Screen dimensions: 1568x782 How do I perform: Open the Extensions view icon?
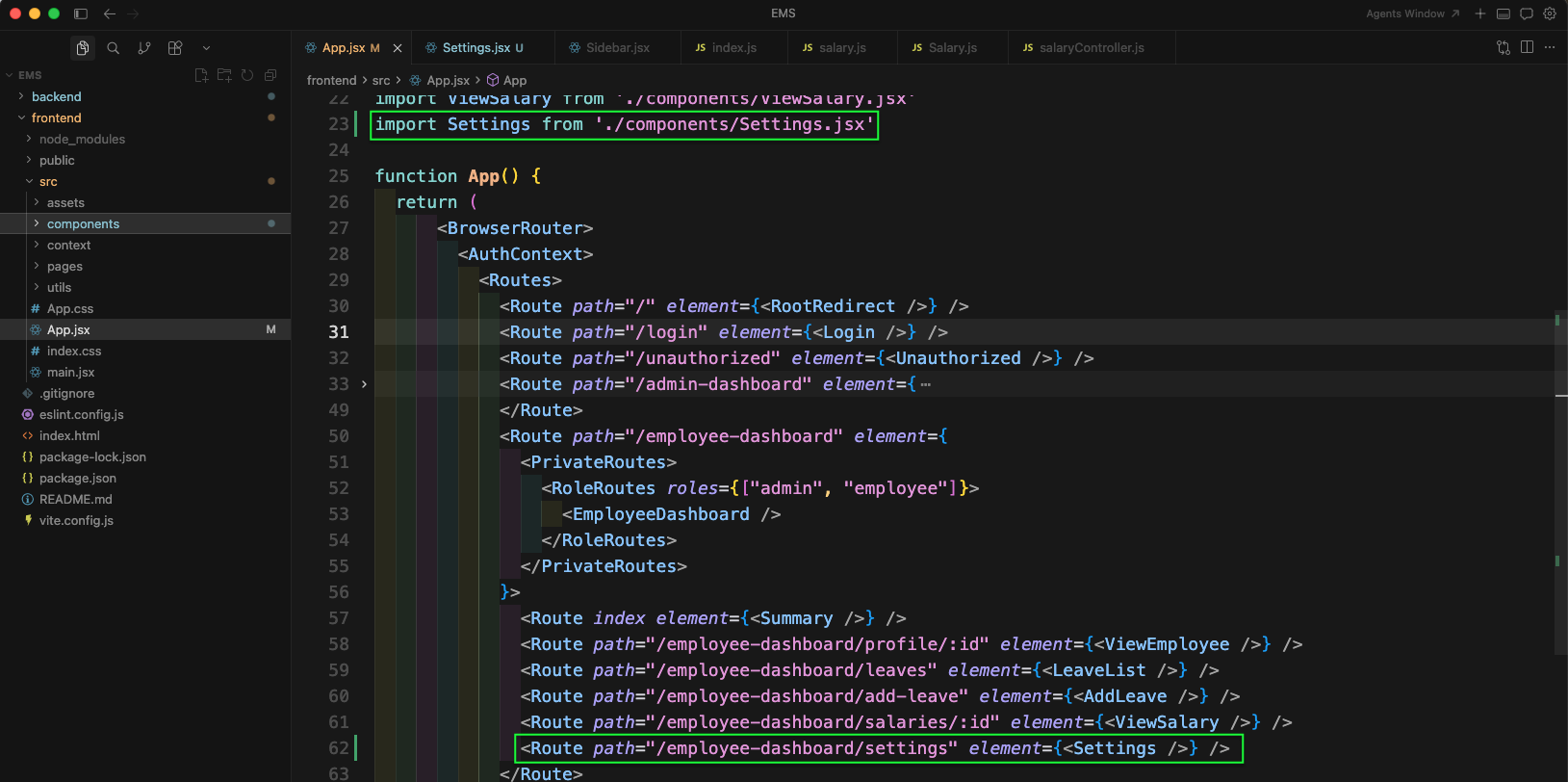point(175,48)
